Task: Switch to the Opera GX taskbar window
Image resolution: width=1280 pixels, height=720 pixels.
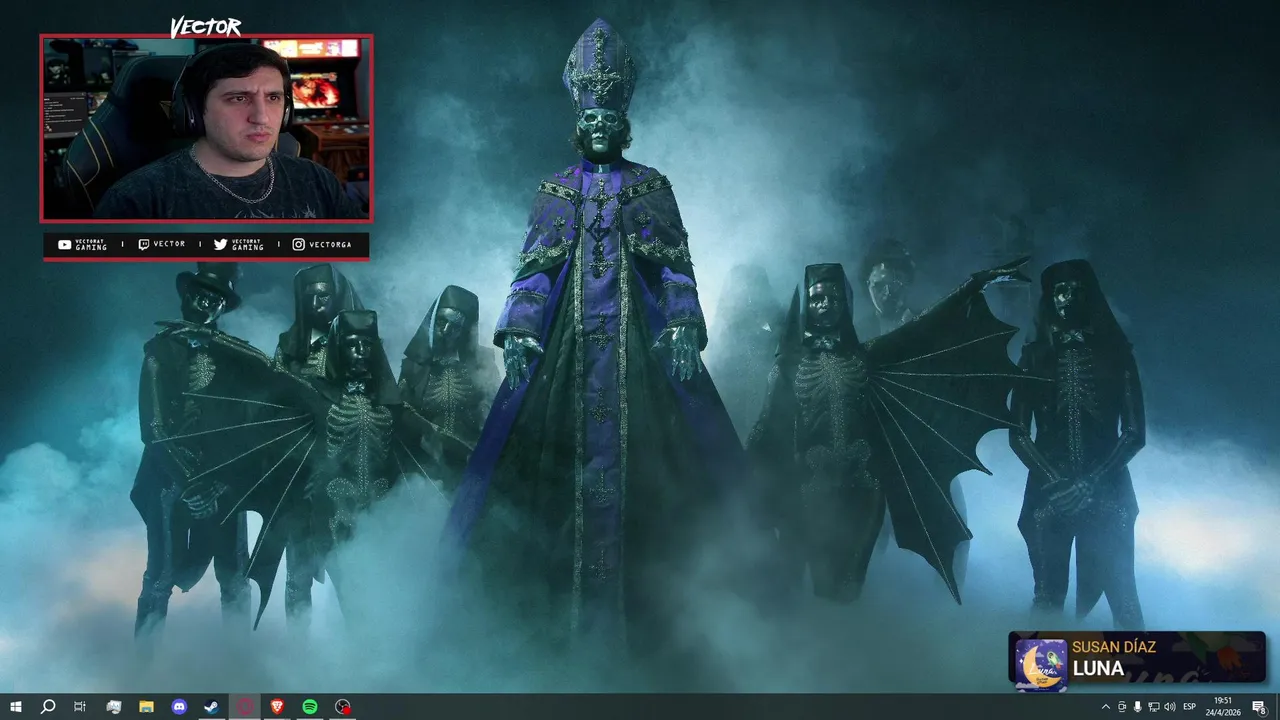Action: click(245, 707)
